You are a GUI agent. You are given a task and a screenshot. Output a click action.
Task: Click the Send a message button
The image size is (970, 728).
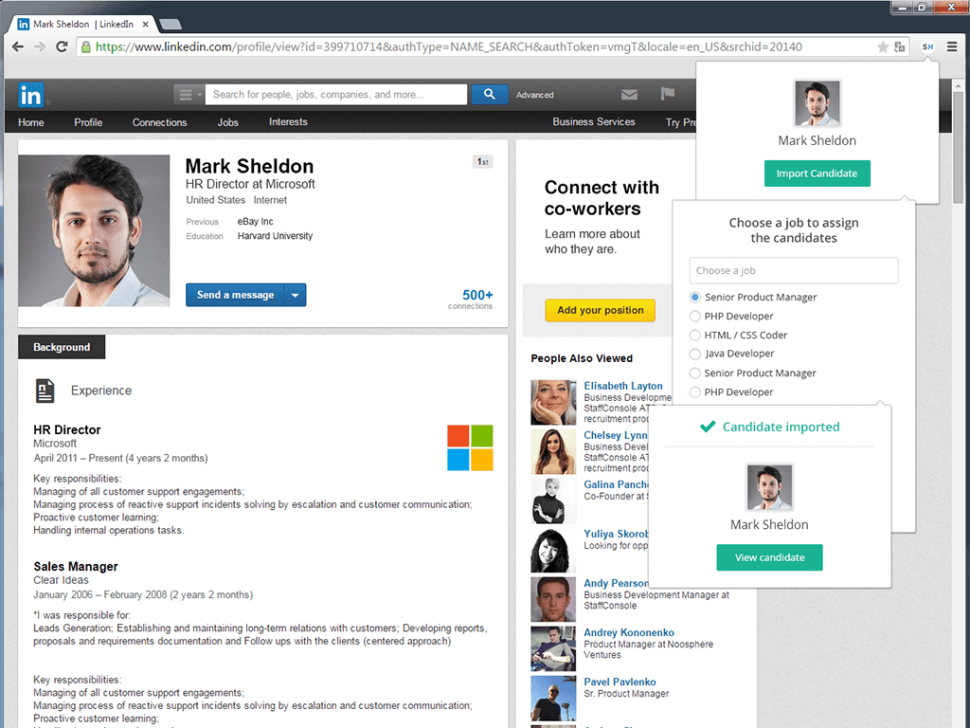(x=235, y=295)
